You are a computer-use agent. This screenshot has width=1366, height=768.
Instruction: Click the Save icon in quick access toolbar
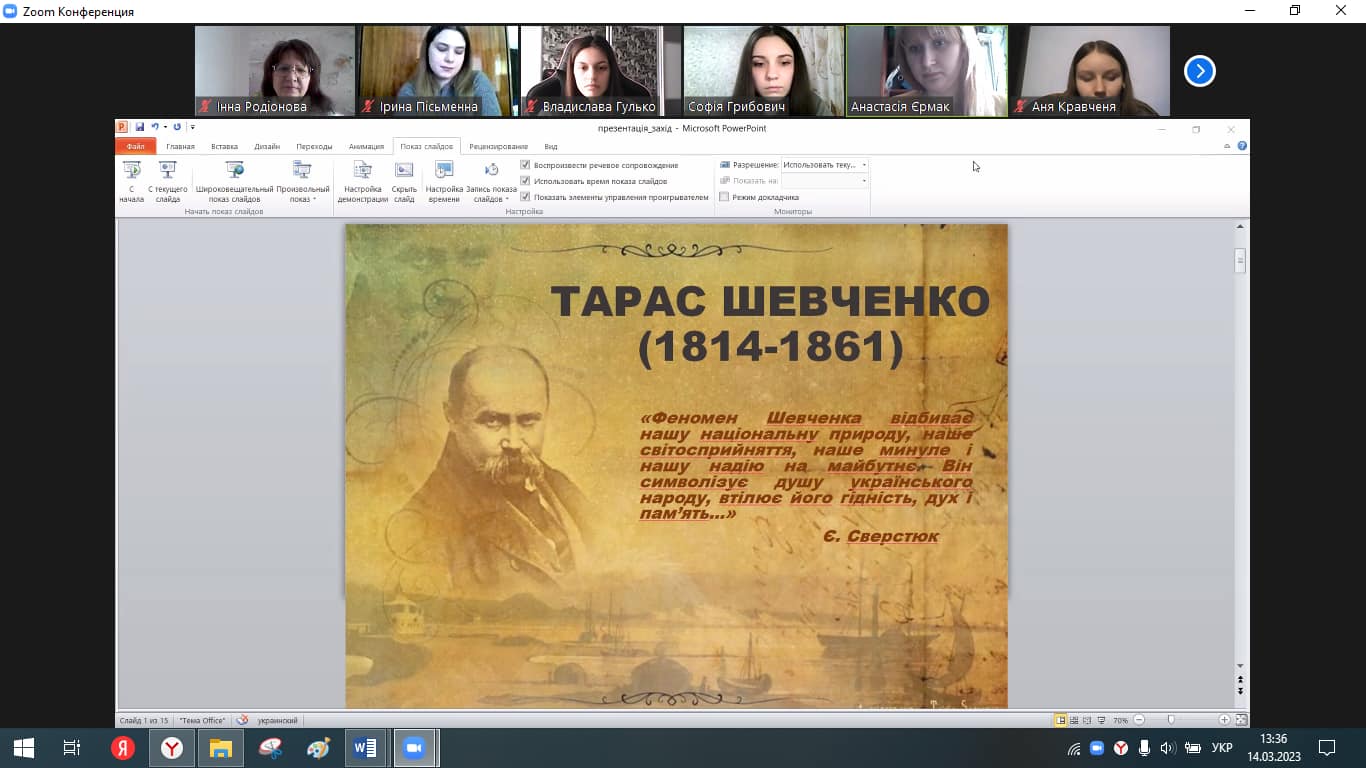[x=140, y=127]
